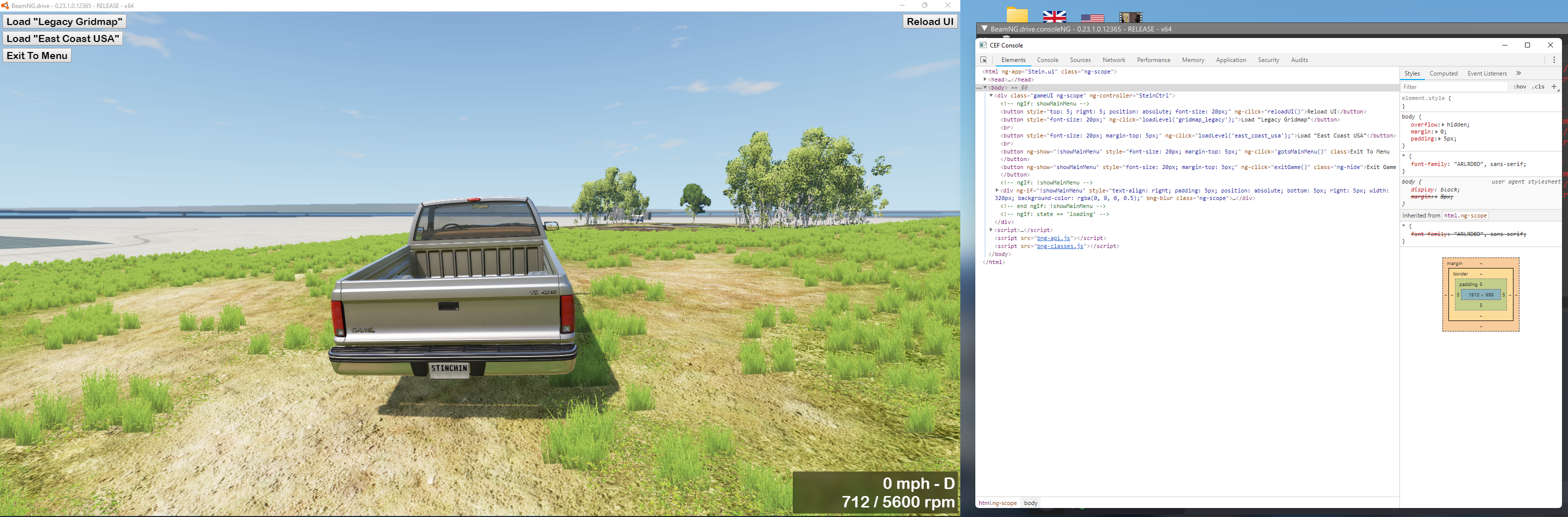This screenshot has height=517, width=1568.
Task: Click the 1910 × 999 content box
Action: click(1480, 295)
